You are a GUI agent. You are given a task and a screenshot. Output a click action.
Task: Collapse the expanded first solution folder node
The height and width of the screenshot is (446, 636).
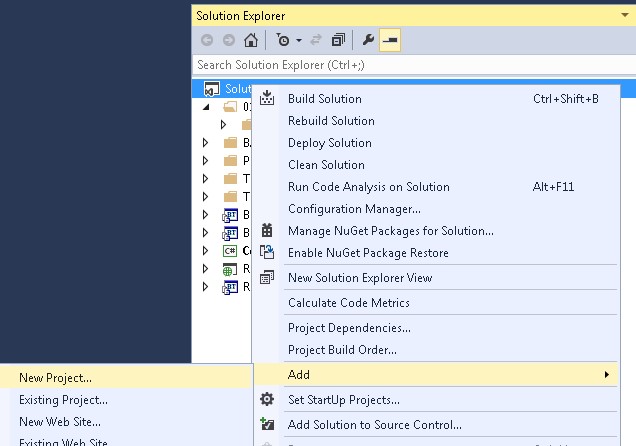click(206, 106)
